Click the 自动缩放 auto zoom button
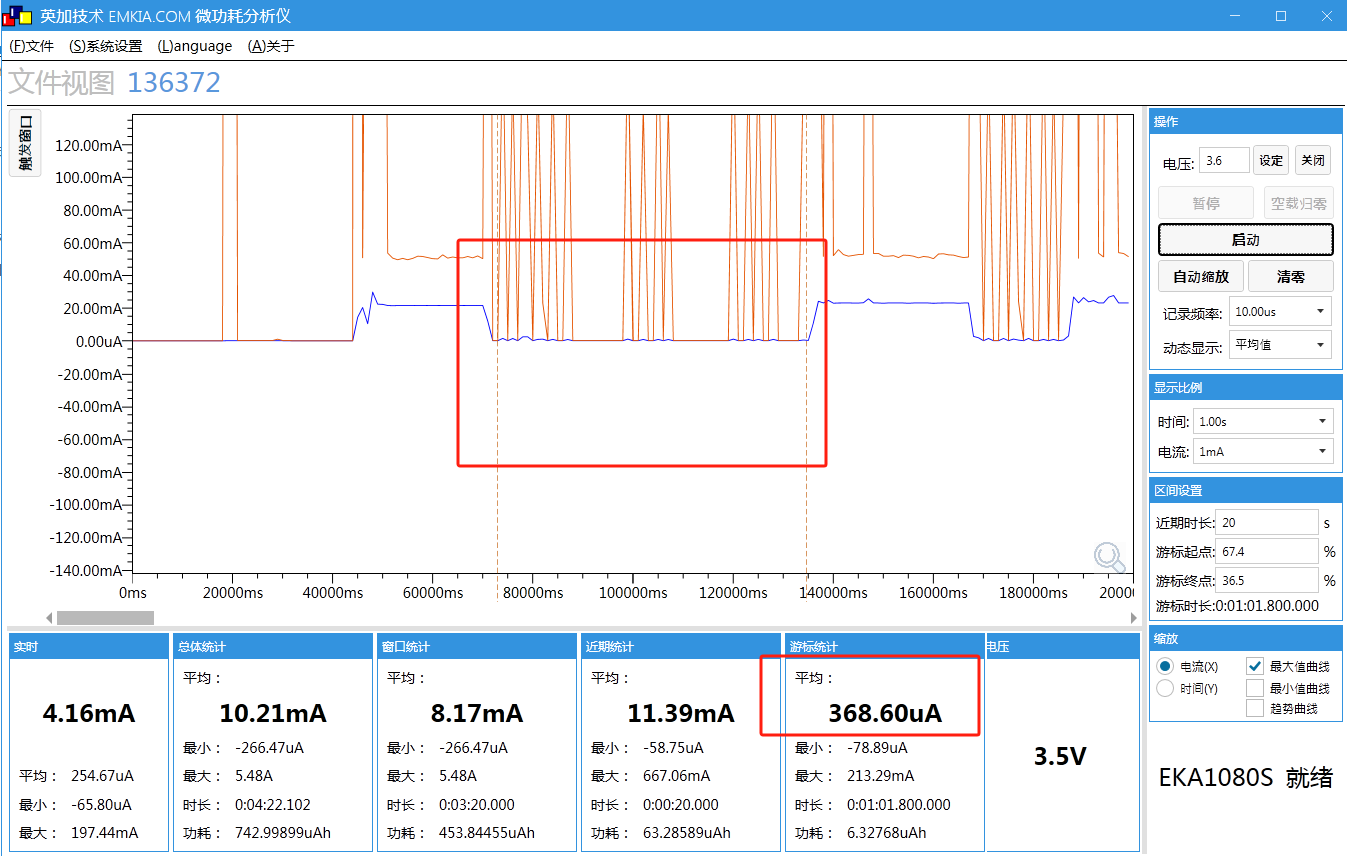Screen dimensions: 1347x856 (x=1201, y=277)
